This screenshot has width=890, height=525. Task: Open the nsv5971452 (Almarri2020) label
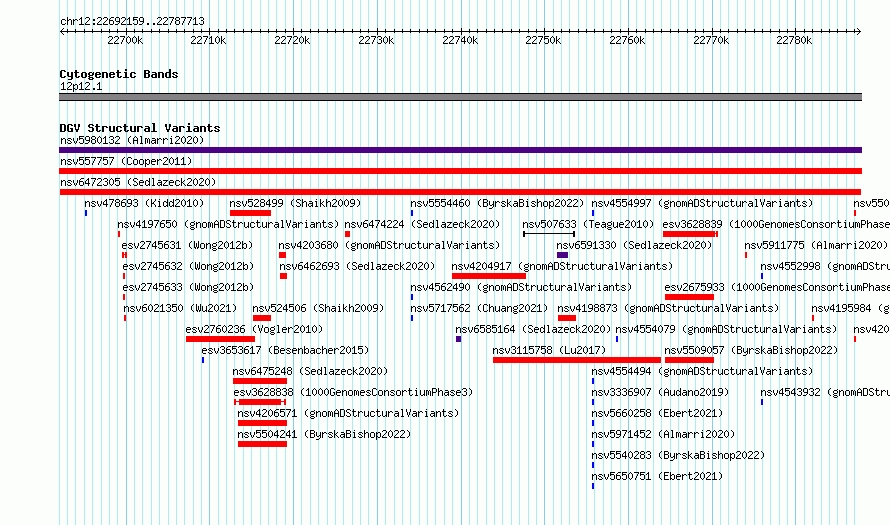(x=663, y=434)
